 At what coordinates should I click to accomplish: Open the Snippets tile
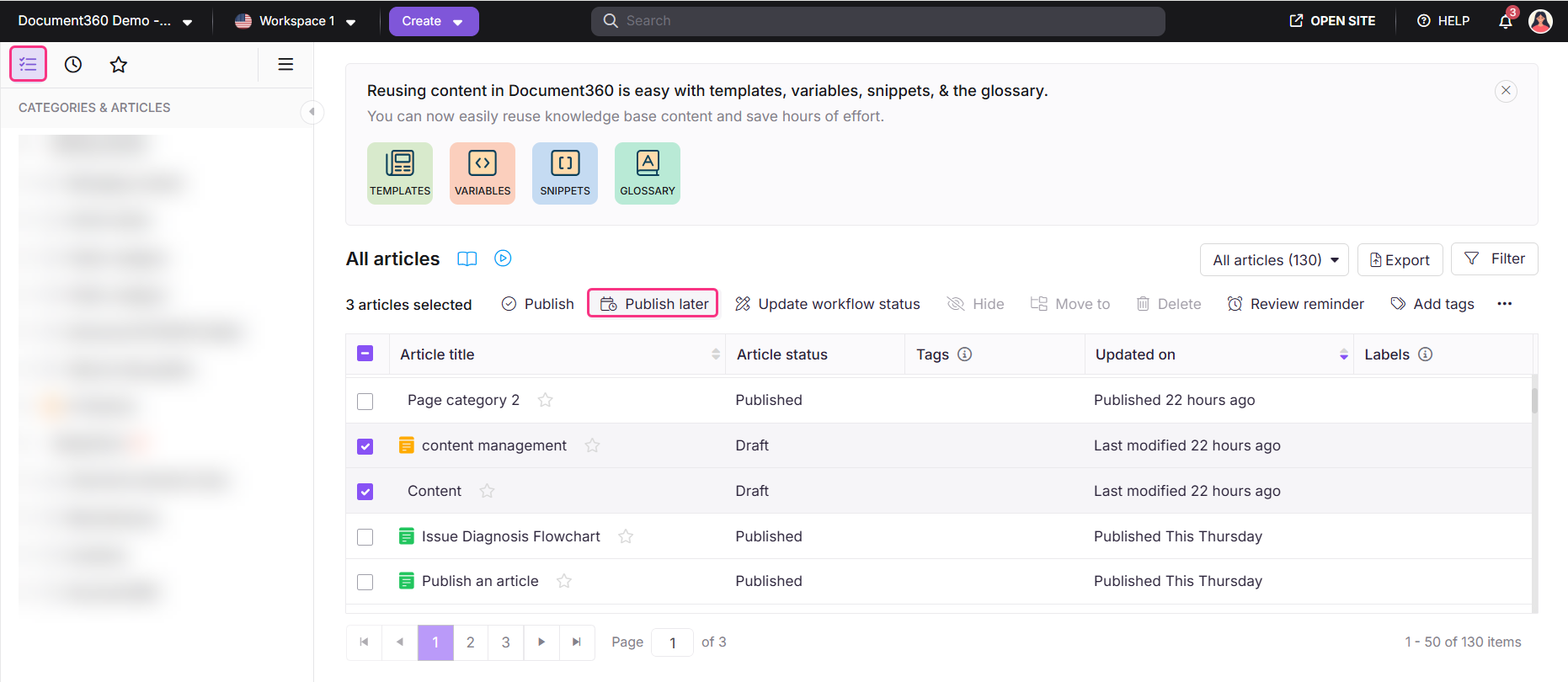(565, 173)
